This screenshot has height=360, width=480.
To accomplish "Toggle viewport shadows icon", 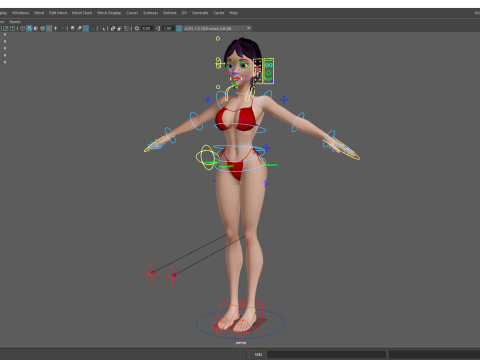I will (x=63, y=28).
